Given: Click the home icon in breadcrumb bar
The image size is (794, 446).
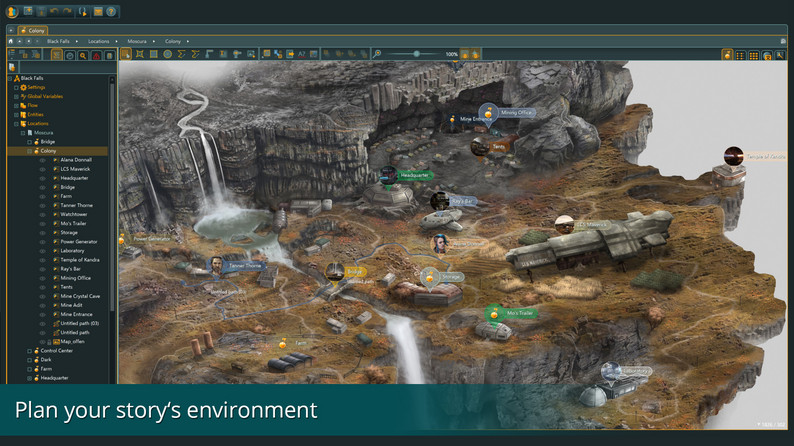Looking at the screenshot, I should point(11,41).
